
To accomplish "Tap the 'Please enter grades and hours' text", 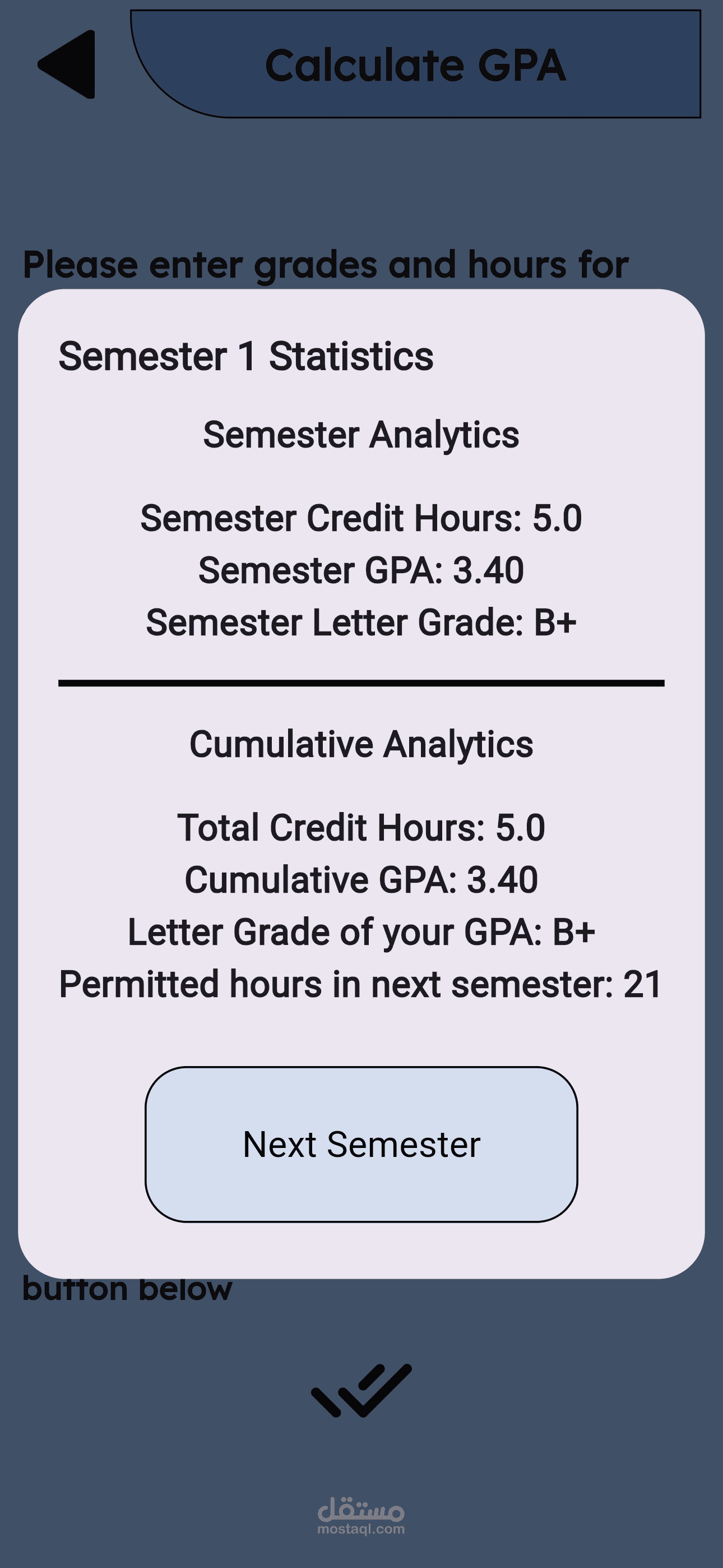I will tap(326, 265).
